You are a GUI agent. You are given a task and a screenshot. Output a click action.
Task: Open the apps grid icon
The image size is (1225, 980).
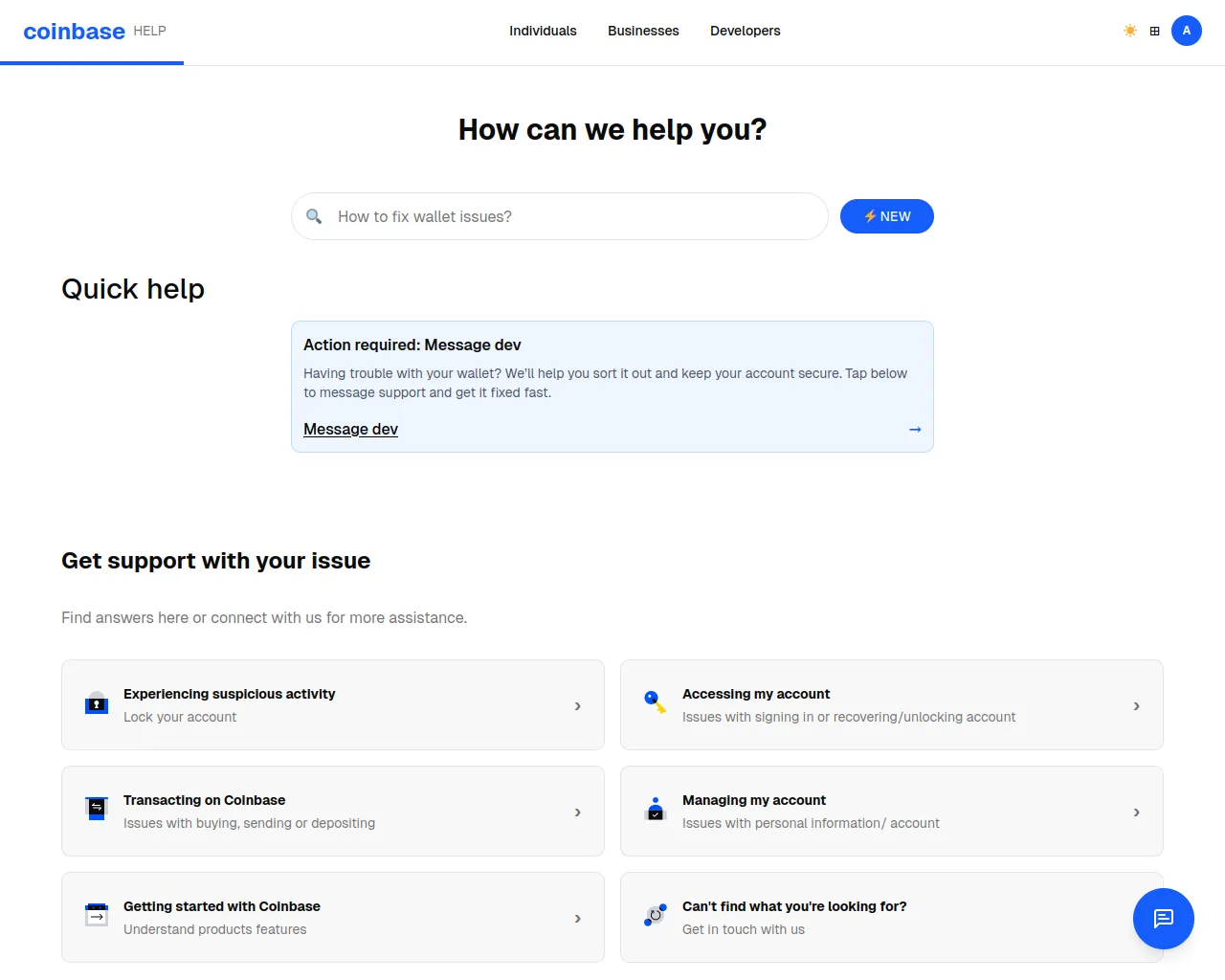point(1155,31)
